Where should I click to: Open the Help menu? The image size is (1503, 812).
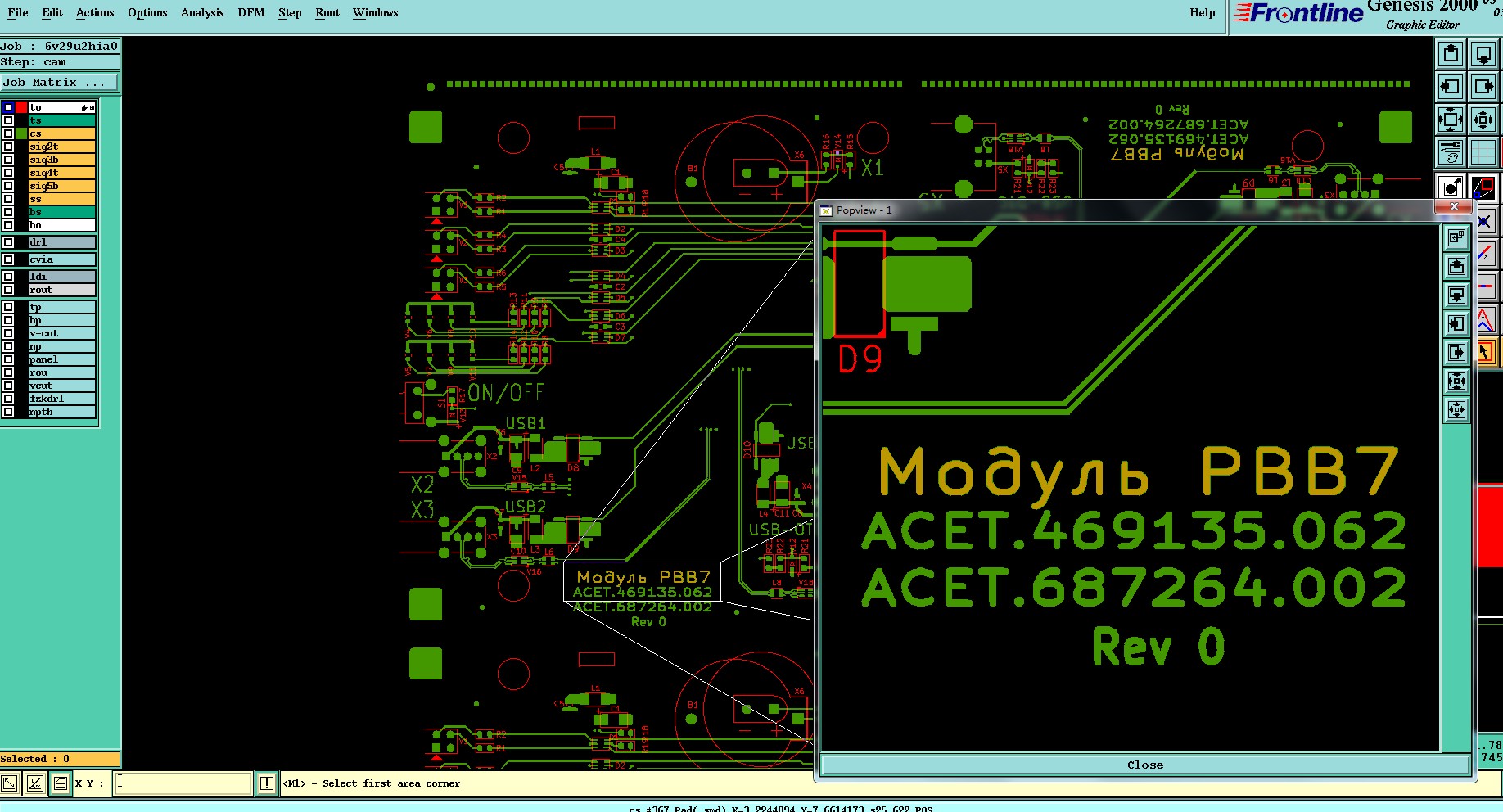click(1203, 12)
